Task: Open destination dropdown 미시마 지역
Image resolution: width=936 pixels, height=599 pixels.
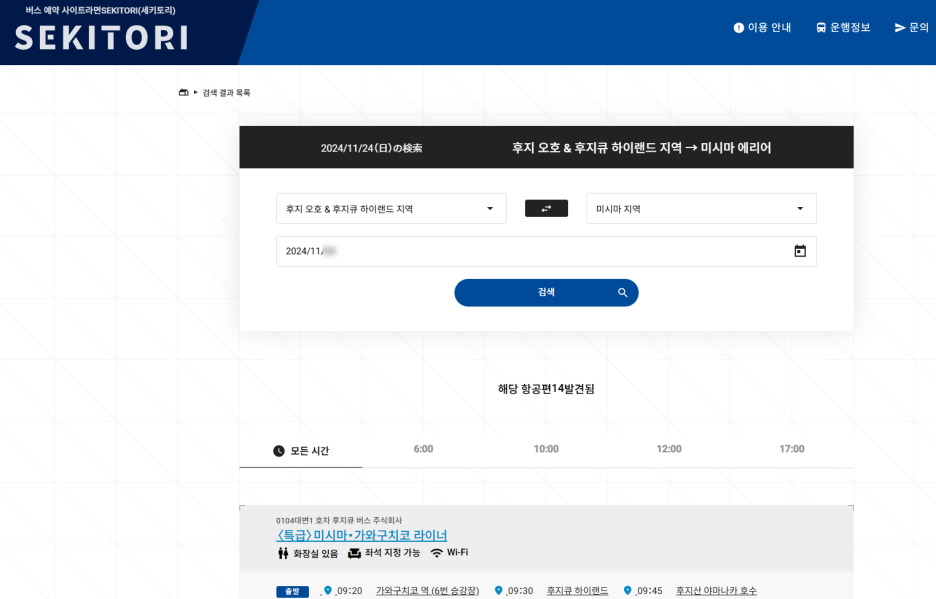Action: point(701,208)
